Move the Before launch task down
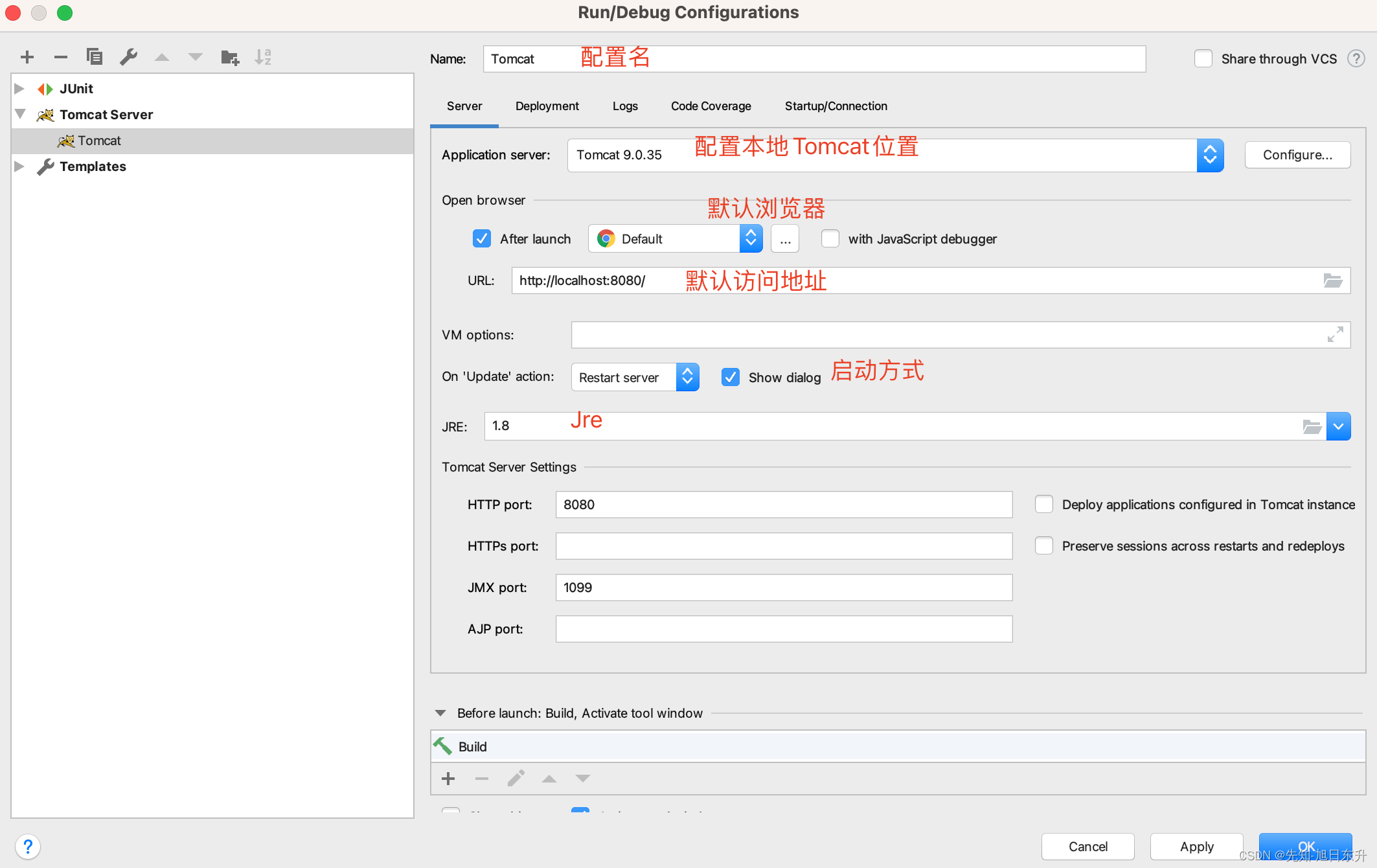Image resolution: width=1377 pixels, height=868 pixels. coord(583,779)
